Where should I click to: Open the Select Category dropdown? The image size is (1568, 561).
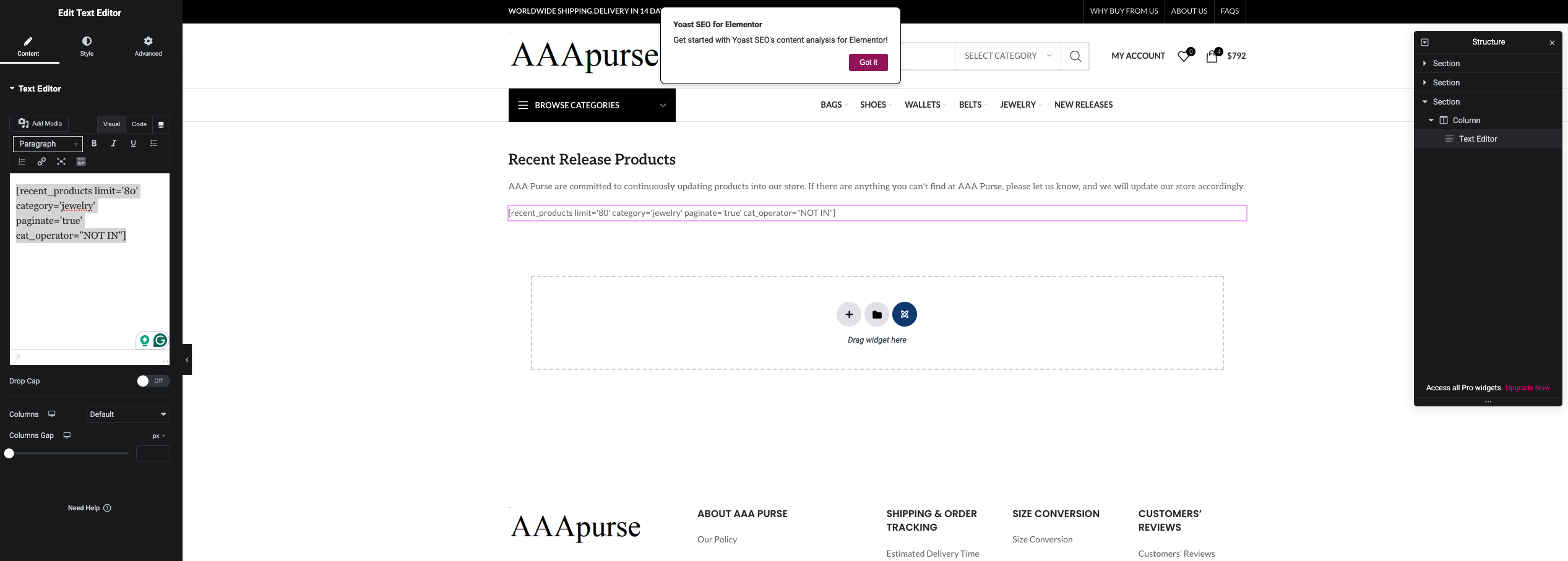tap(1007, 56)
